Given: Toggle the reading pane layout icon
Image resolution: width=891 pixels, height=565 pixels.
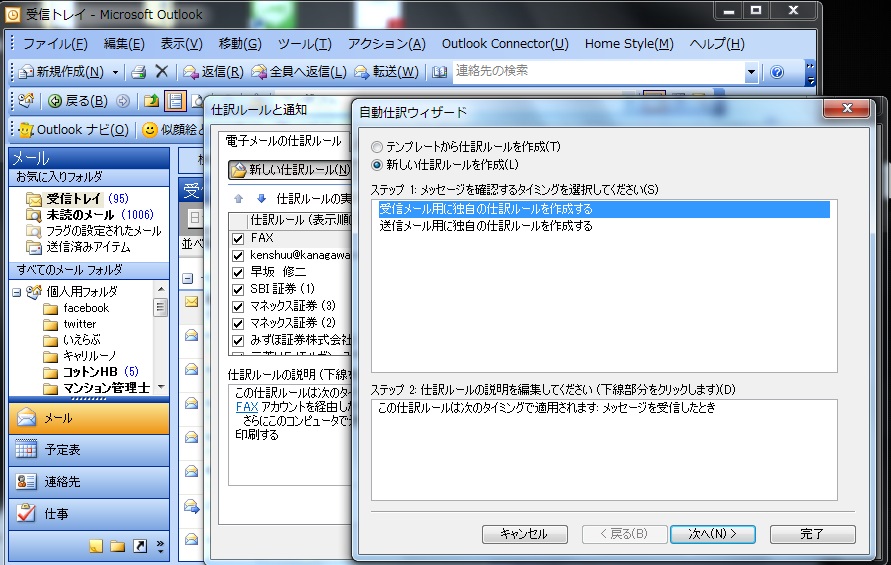Looking at the screenshot, I should coord(175,101).
